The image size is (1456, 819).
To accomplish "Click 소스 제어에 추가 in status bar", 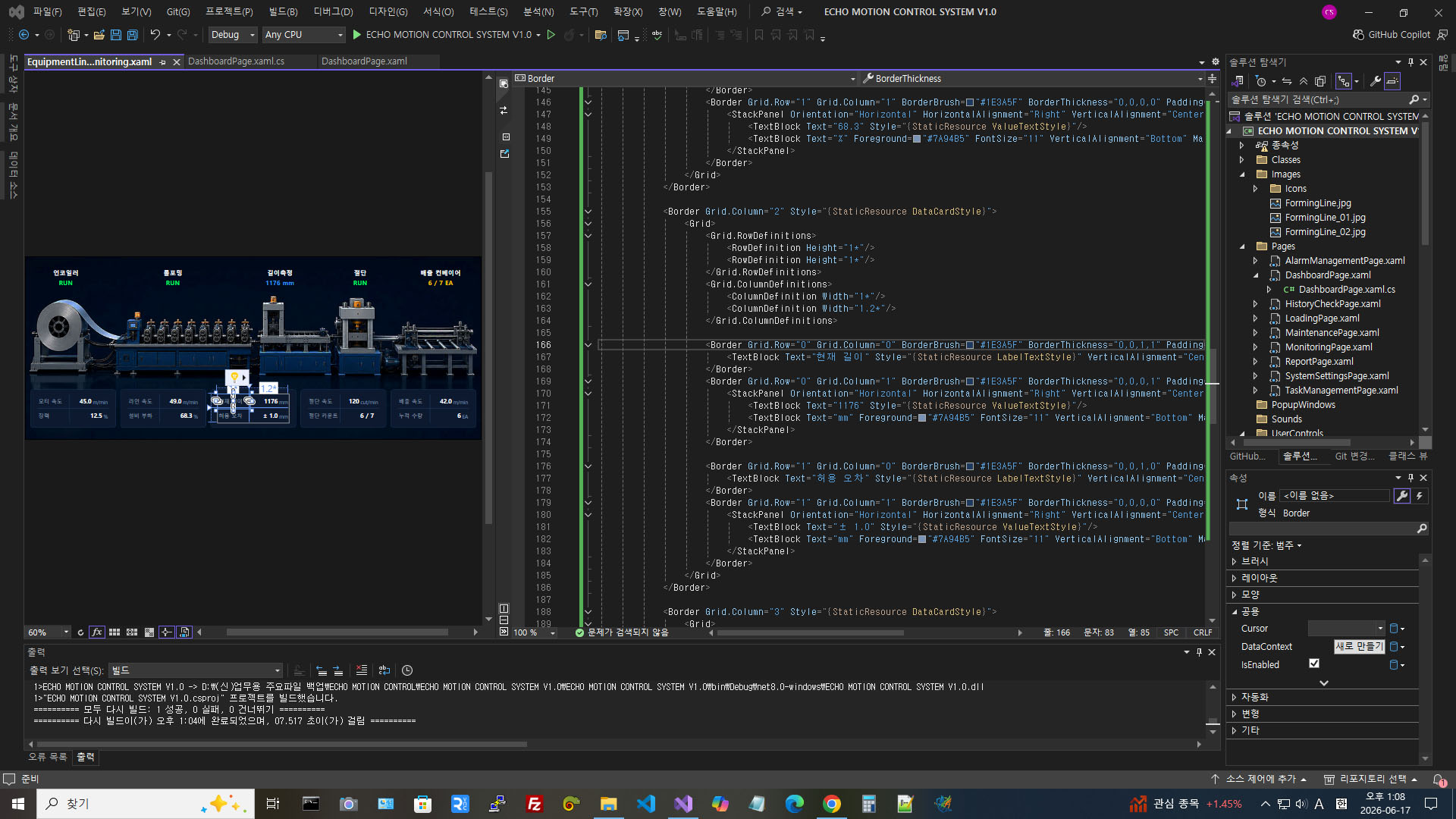I will pos(1259,779).
